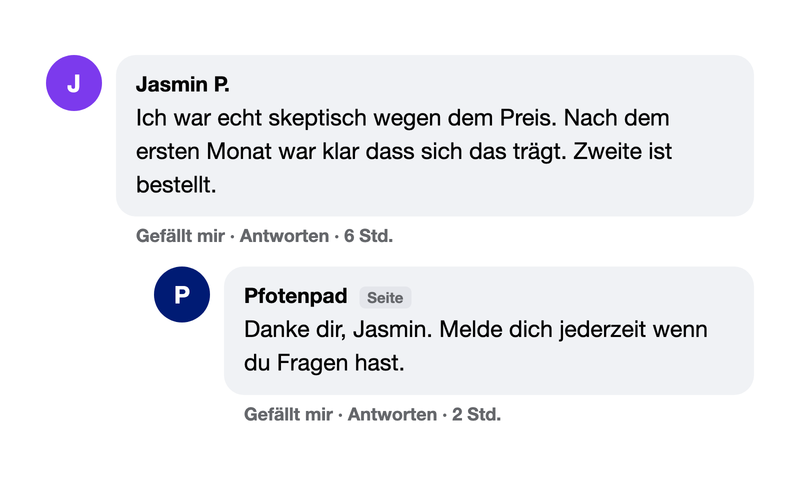Open Jasmin P.'s purple J avatar
This screenshot has width=800, height=480.
coord(74,83)
